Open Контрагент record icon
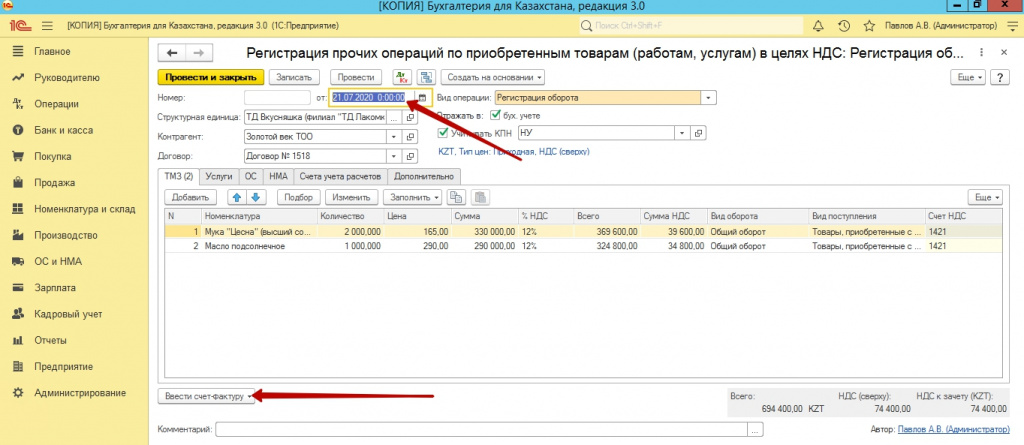The height and width of the screenshot is (445, 1024). click(x=411, y=137)
